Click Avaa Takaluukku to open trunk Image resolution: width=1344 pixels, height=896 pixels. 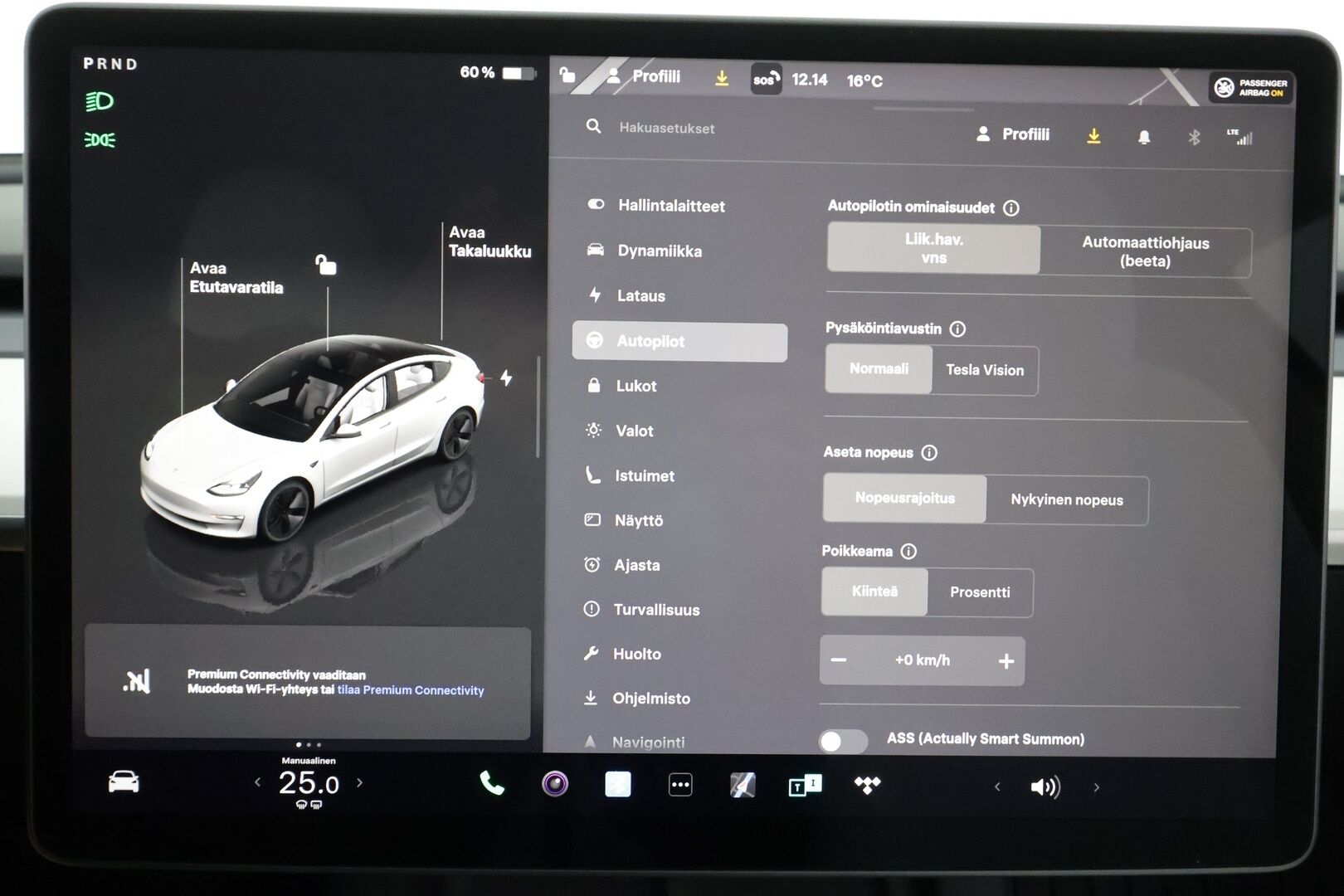click(x=489, y=241)
